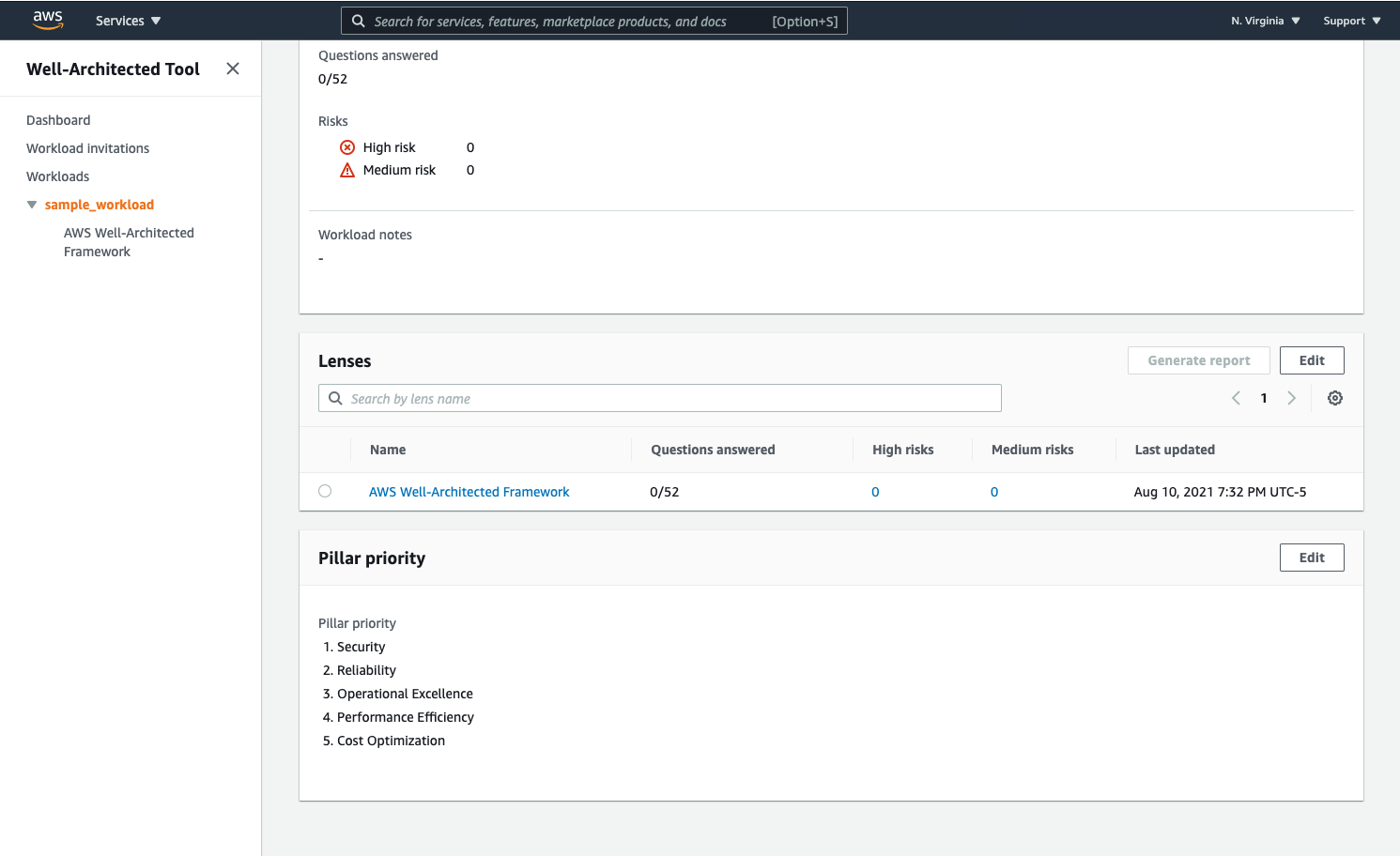
Task: Click the Well-Architected Tool sidebar title
Action: tap(113, 69)
